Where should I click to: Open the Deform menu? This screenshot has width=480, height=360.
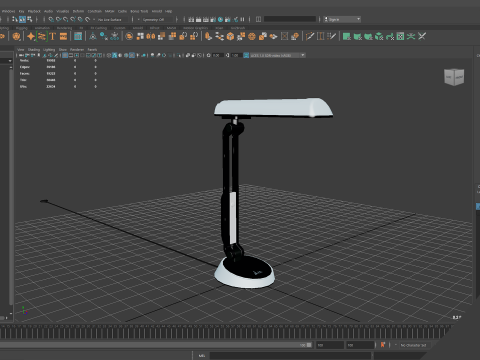coord(78,11)
